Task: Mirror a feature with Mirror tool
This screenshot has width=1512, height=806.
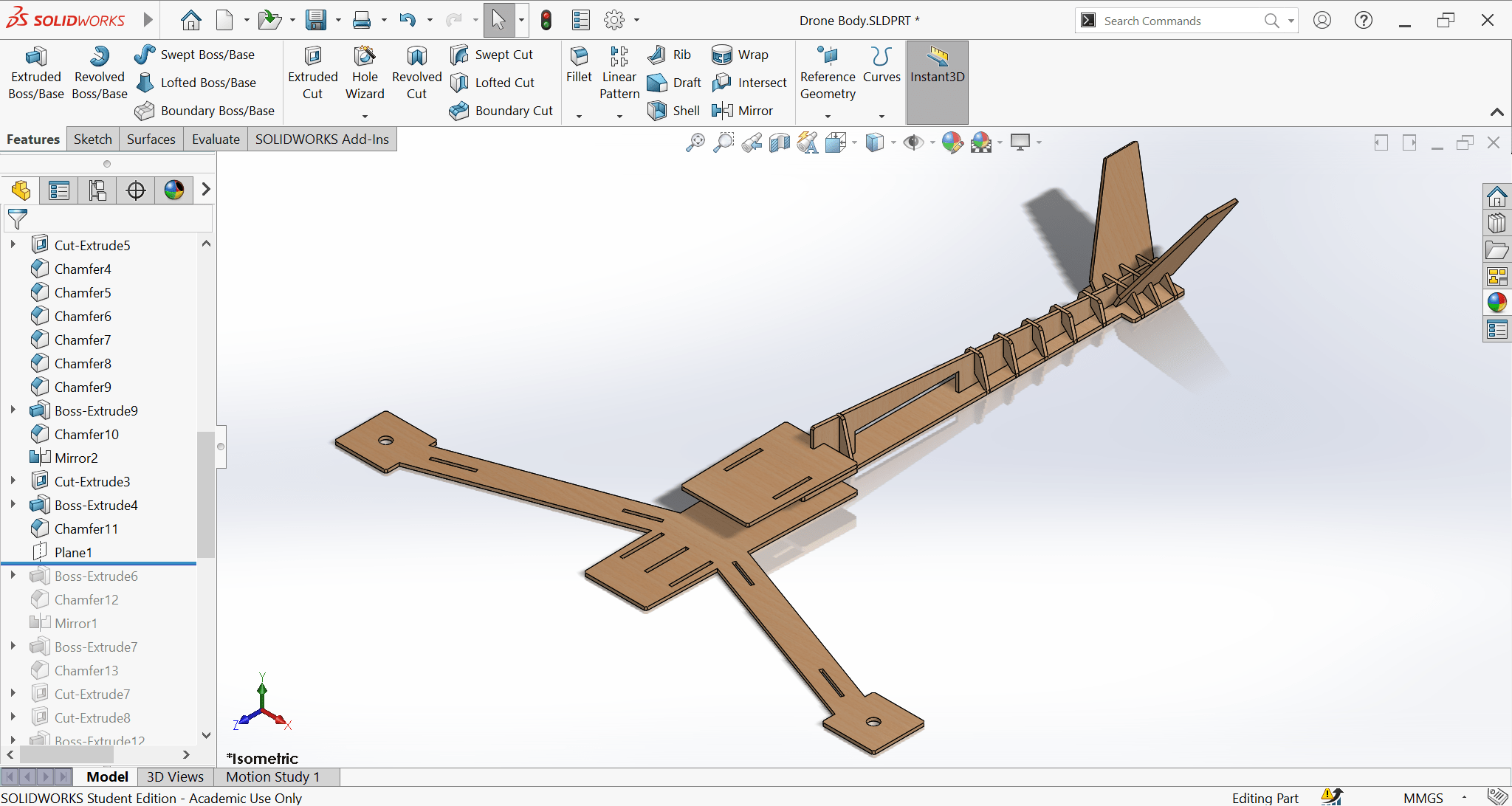Action: [x=742, y=111]
